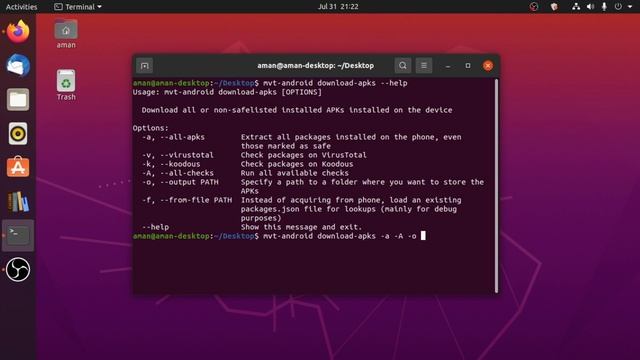The image size is (640, 360).
Task: Click the '--koodous' option text
Action: click(180, 164)
